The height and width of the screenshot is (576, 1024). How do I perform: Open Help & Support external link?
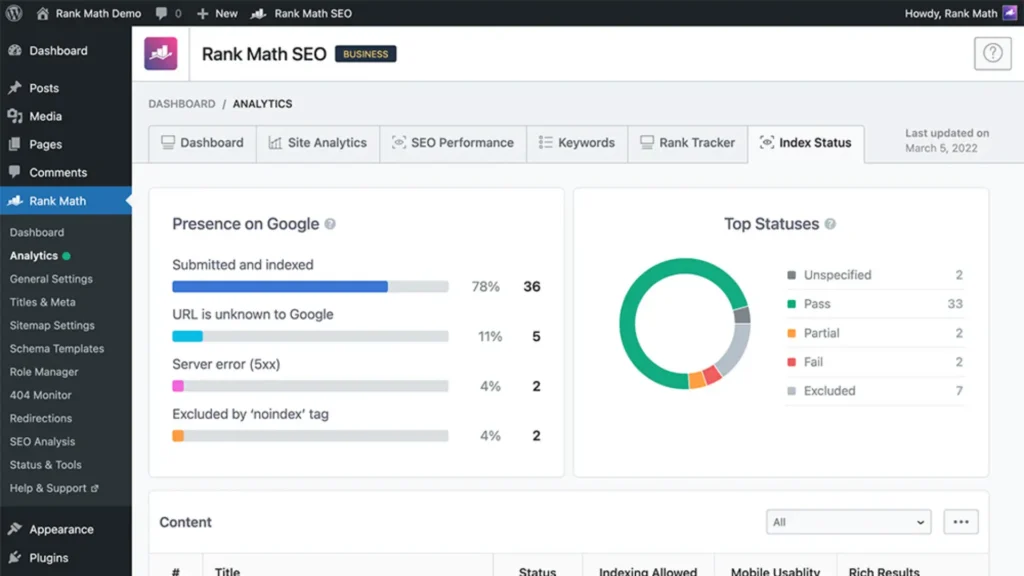click(x=54, y=488)
